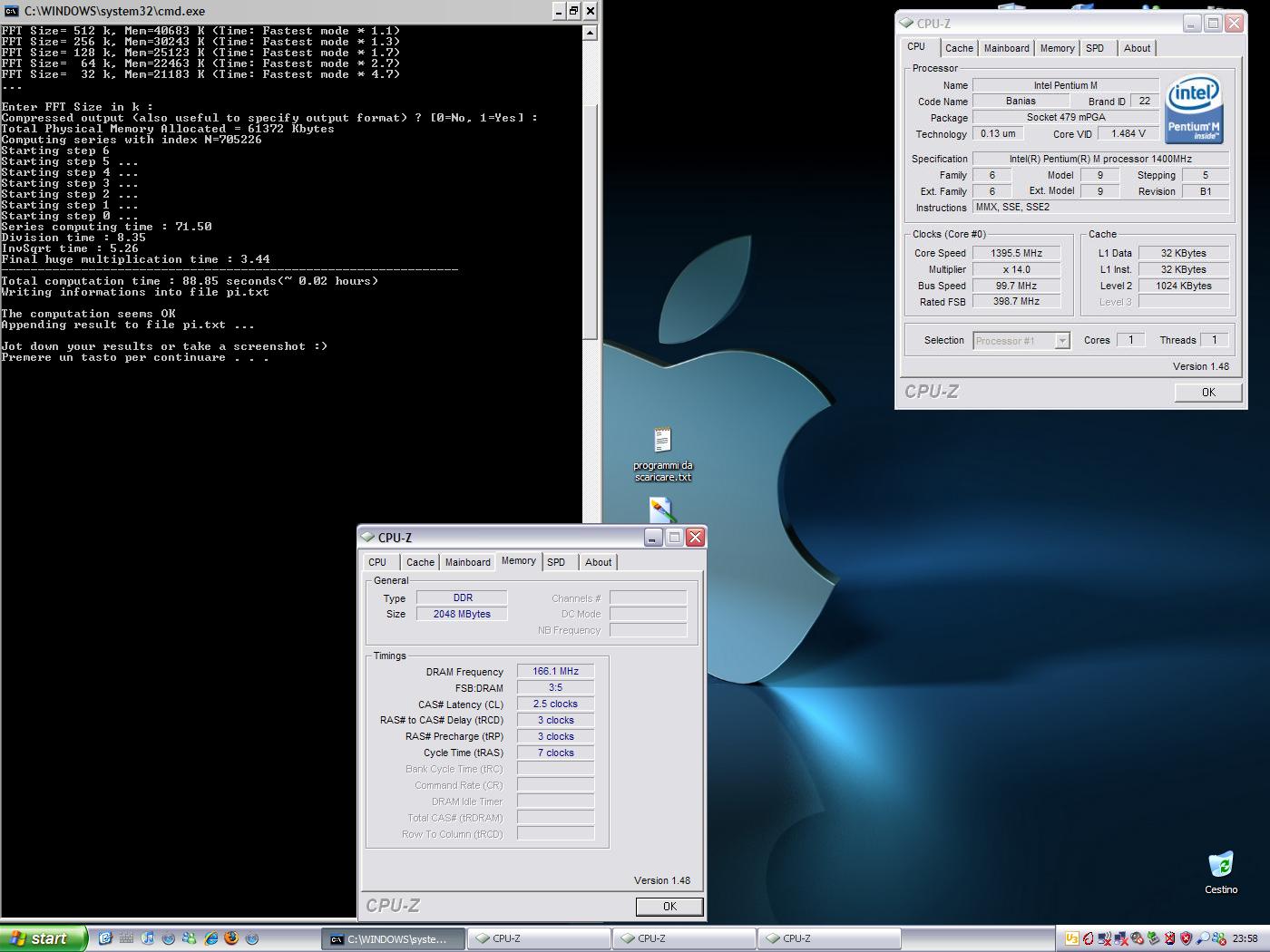This screenshot has width=1270, height=952.
Task: Close the top CPU-Z window
Action: click(1234, 24)
